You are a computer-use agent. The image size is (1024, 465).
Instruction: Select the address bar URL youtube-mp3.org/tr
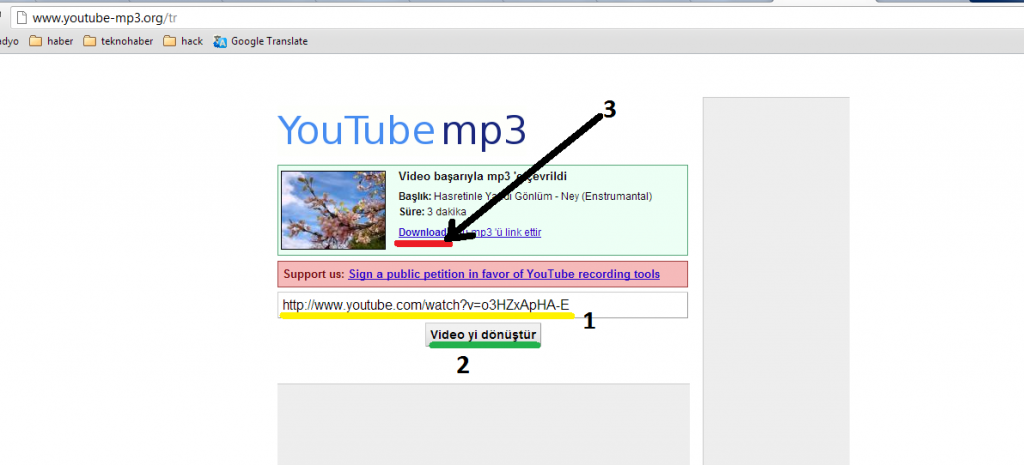point(104,18)
